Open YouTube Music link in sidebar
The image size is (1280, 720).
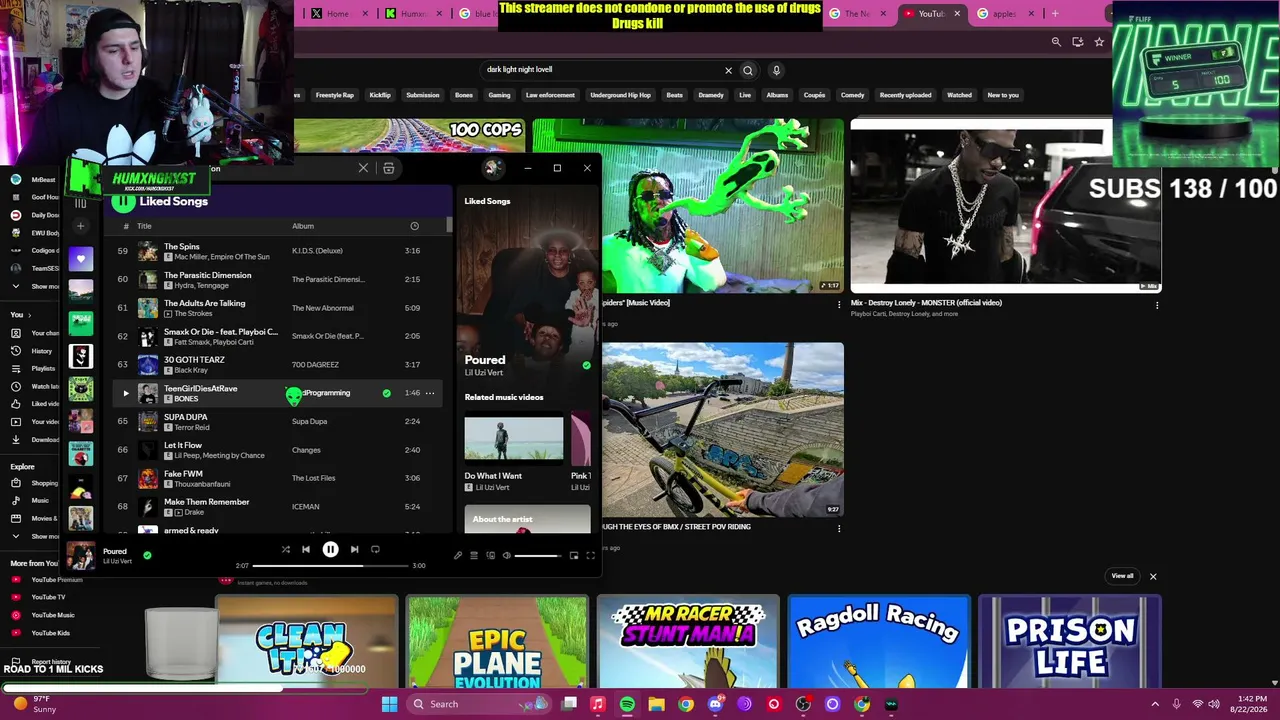tap(52, 615)
